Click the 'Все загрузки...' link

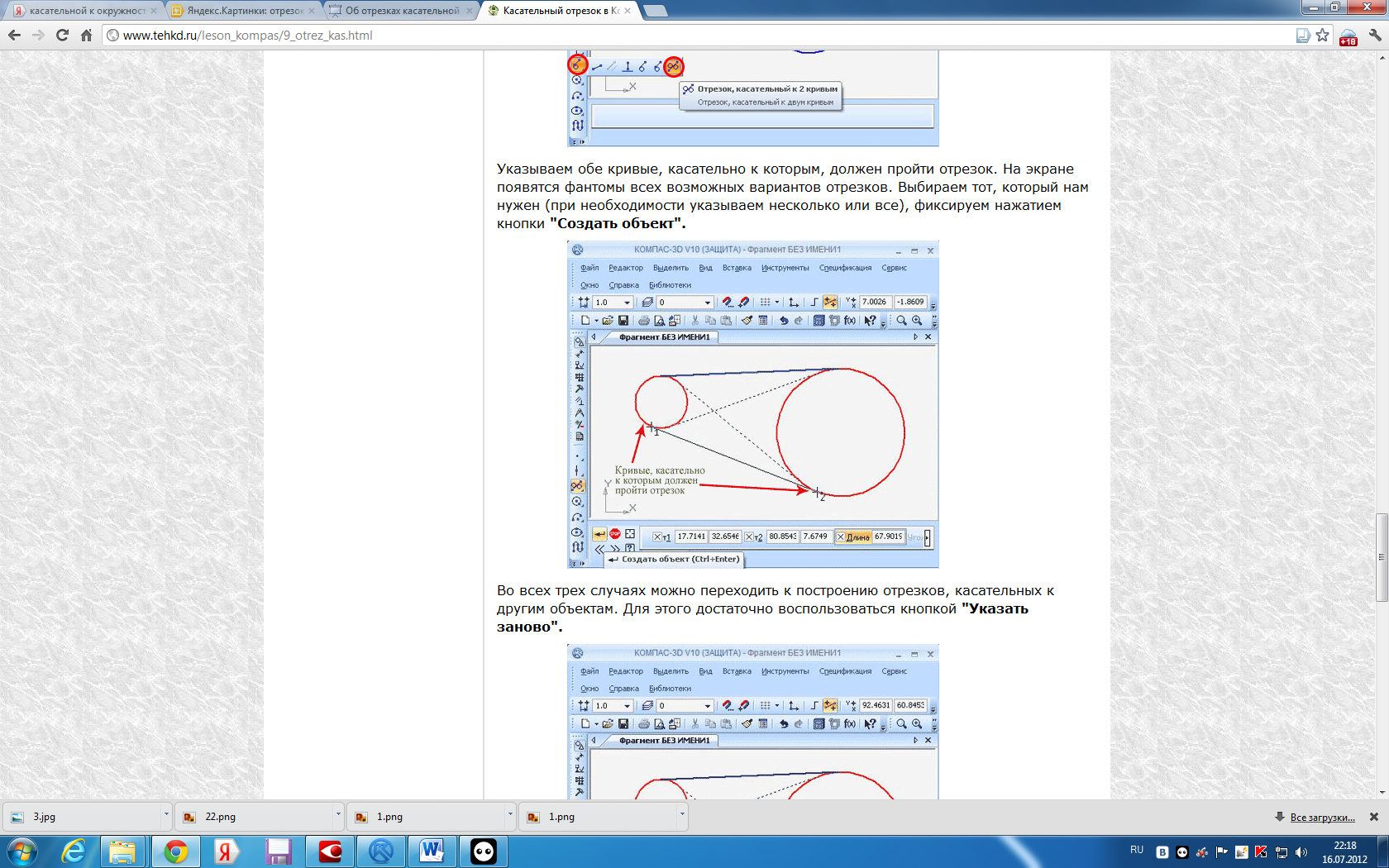coord(1322,818)
